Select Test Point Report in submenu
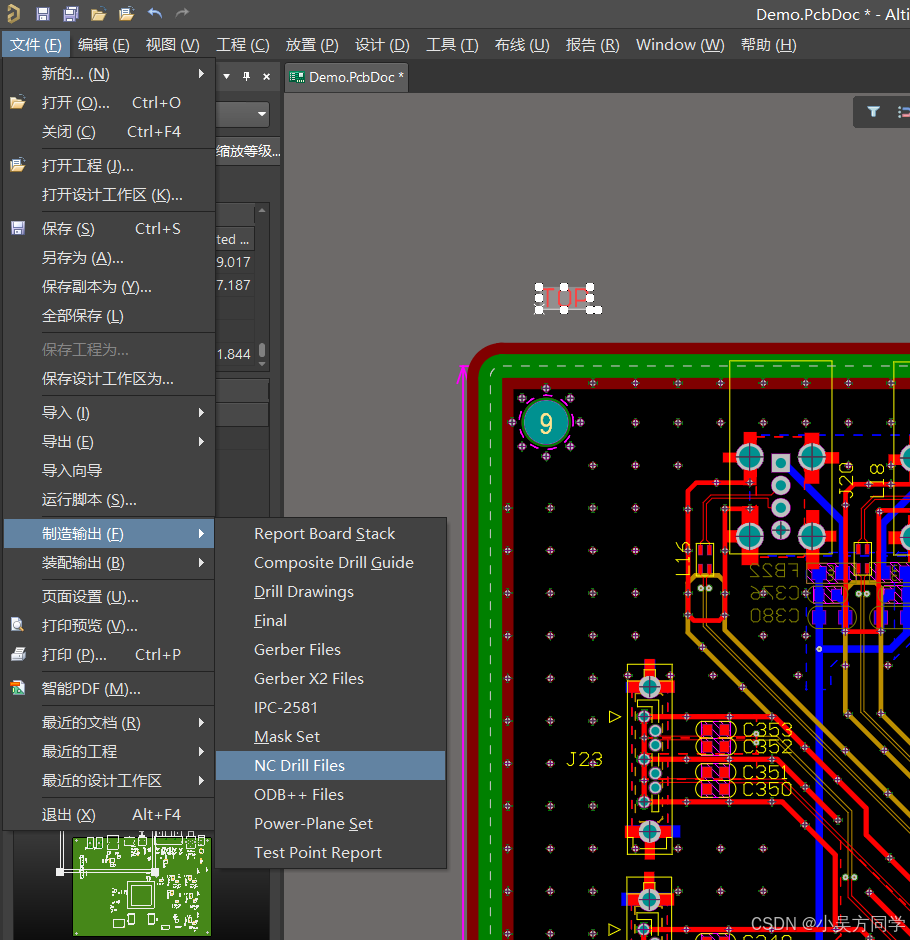 [330, 852]
